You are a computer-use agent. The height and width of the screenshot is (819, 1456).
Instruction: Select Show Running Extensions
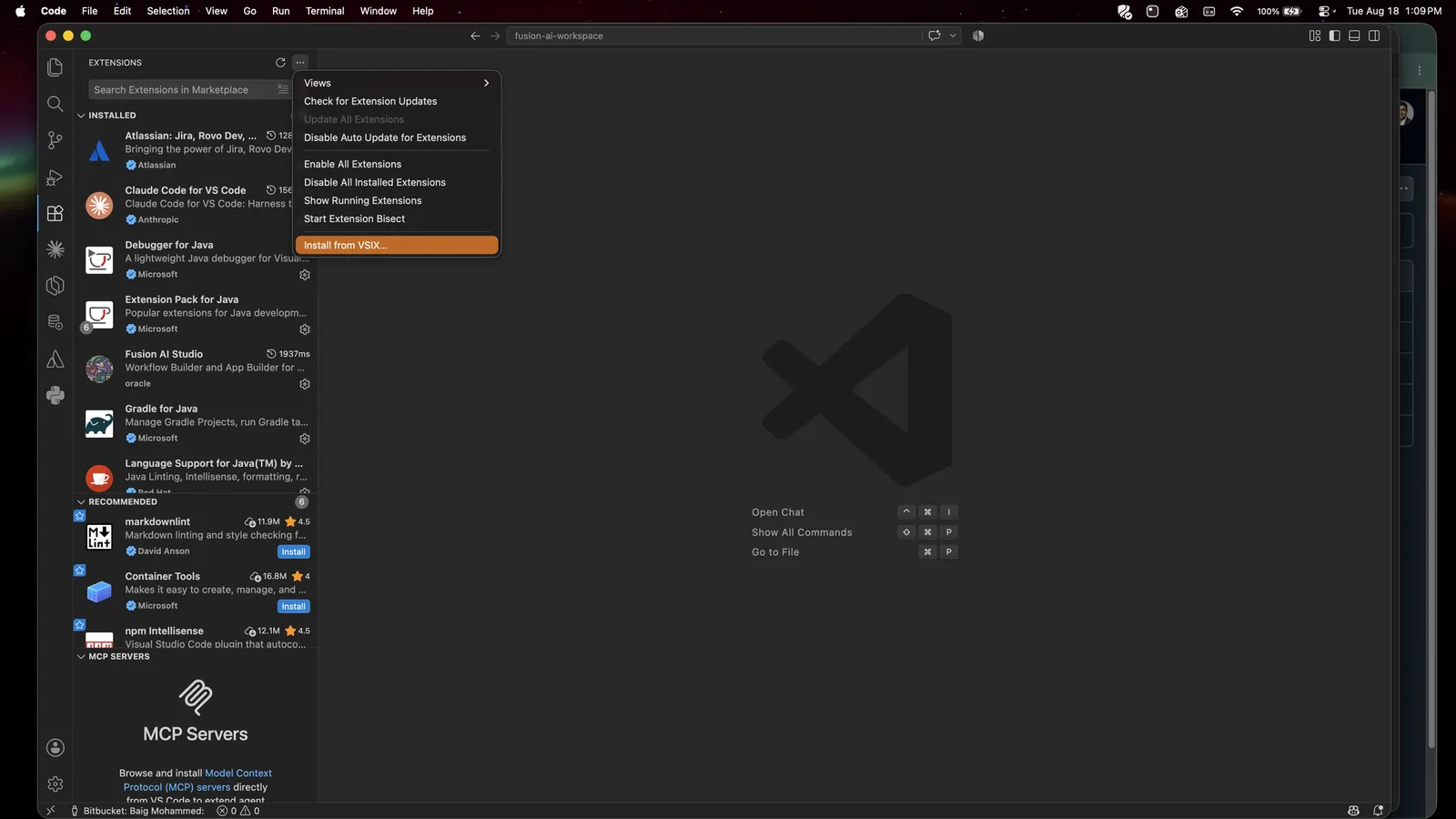(x=397, y=200)
